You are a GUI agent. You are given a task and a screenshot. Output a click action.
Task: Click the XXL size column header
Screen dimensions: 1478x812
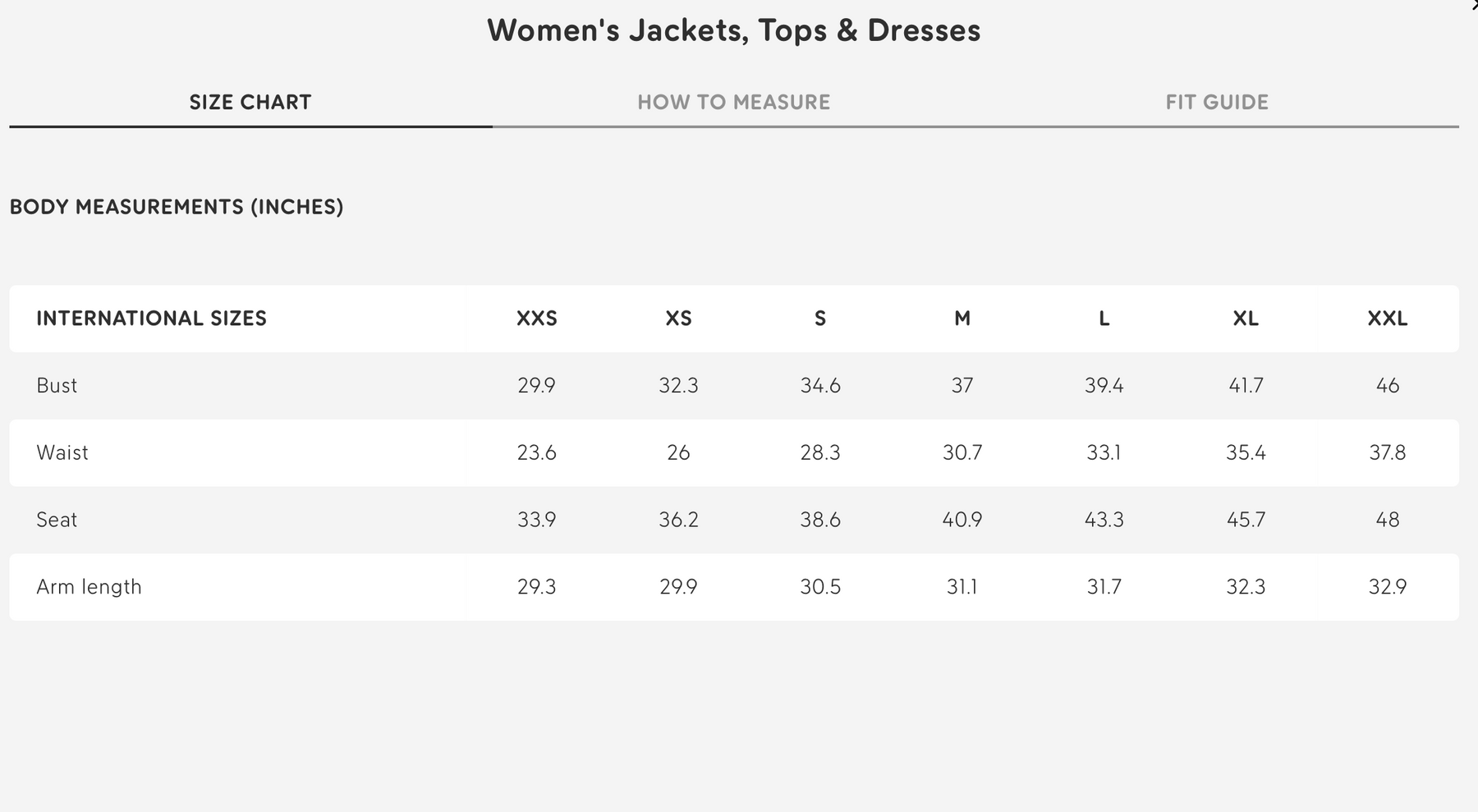[x=1387, y=319]
